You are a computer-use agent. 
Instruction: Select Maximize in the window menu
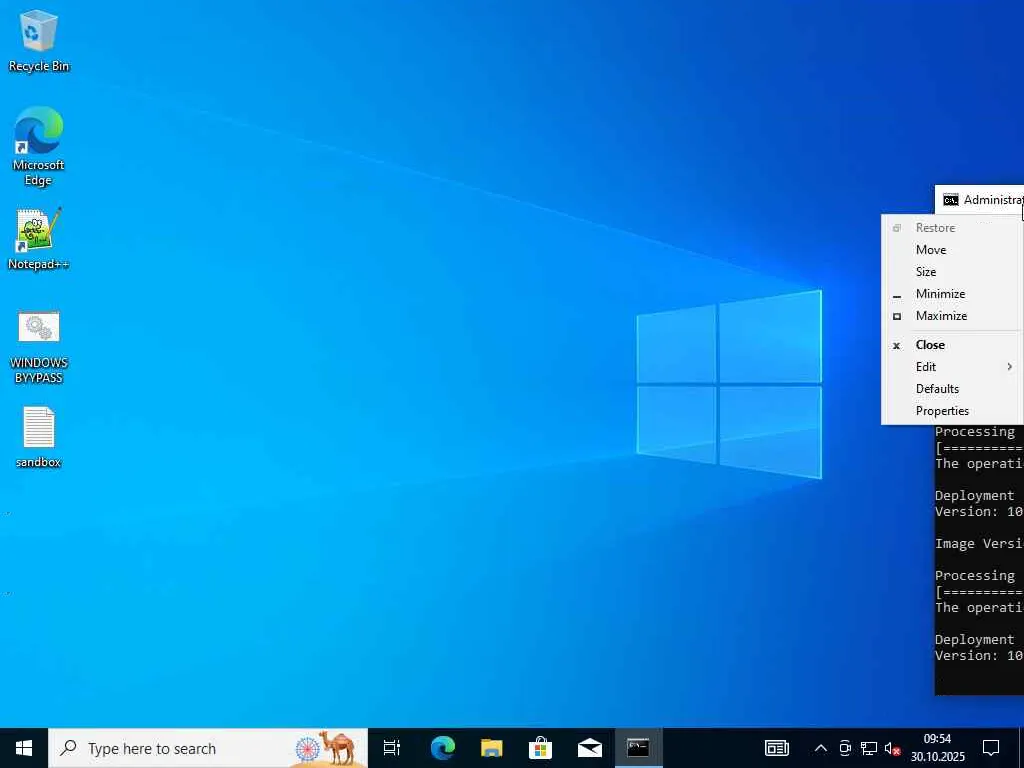tap(952, 316)
